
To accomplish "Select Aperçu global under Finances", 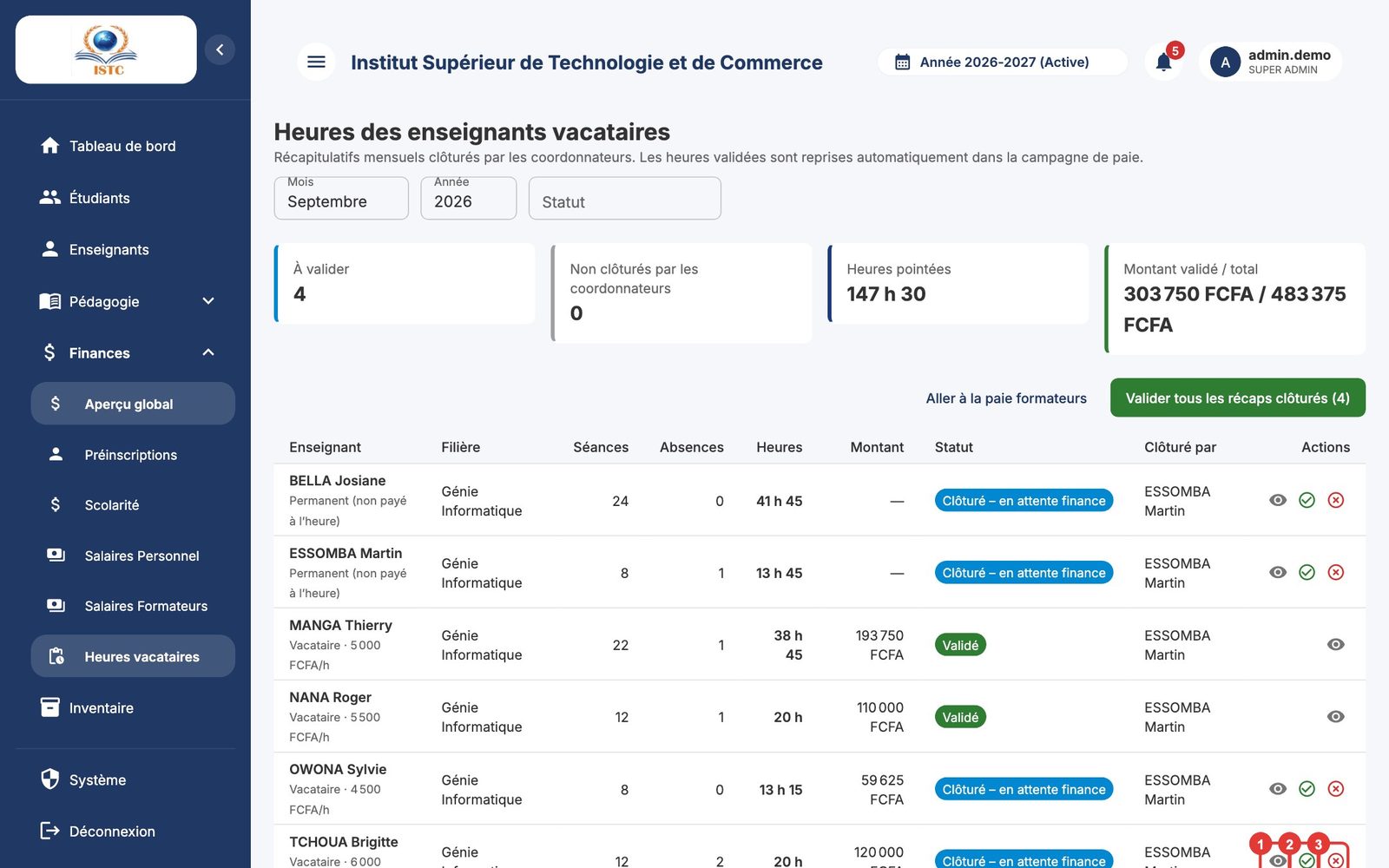I will click(x=133, y=404).
